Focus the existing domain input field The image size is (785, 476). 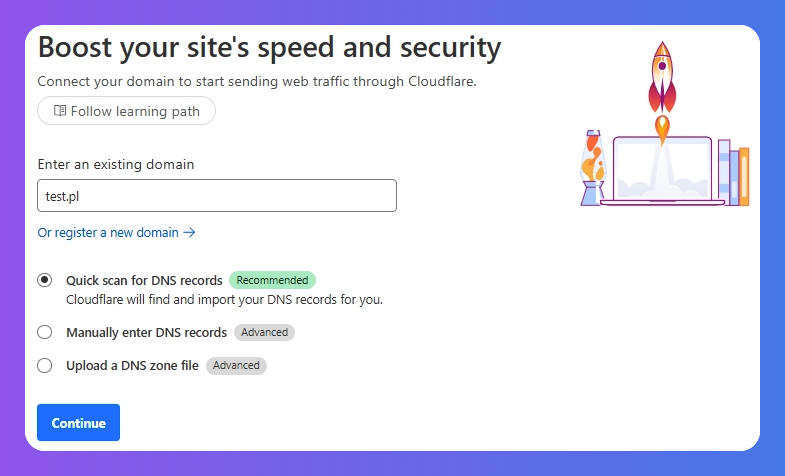217,196
